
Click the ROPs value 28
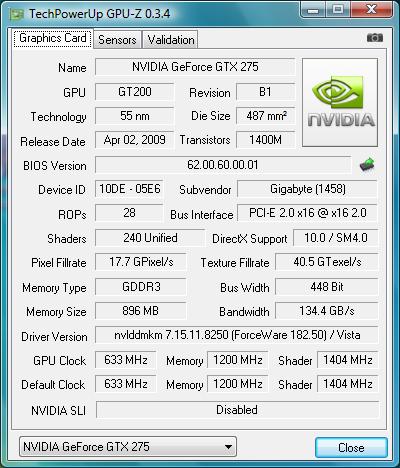tap(129, 213)
